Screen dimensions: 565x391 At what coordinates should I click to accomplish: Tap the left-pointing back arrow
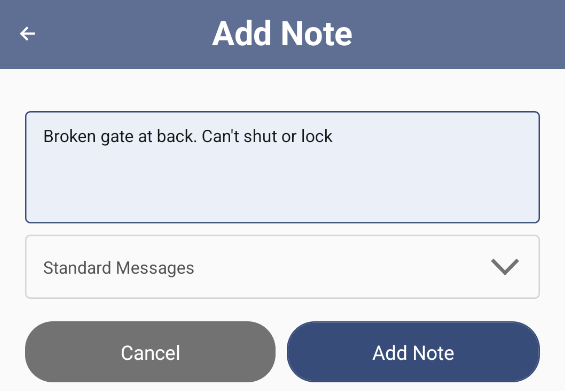(27, 34)
